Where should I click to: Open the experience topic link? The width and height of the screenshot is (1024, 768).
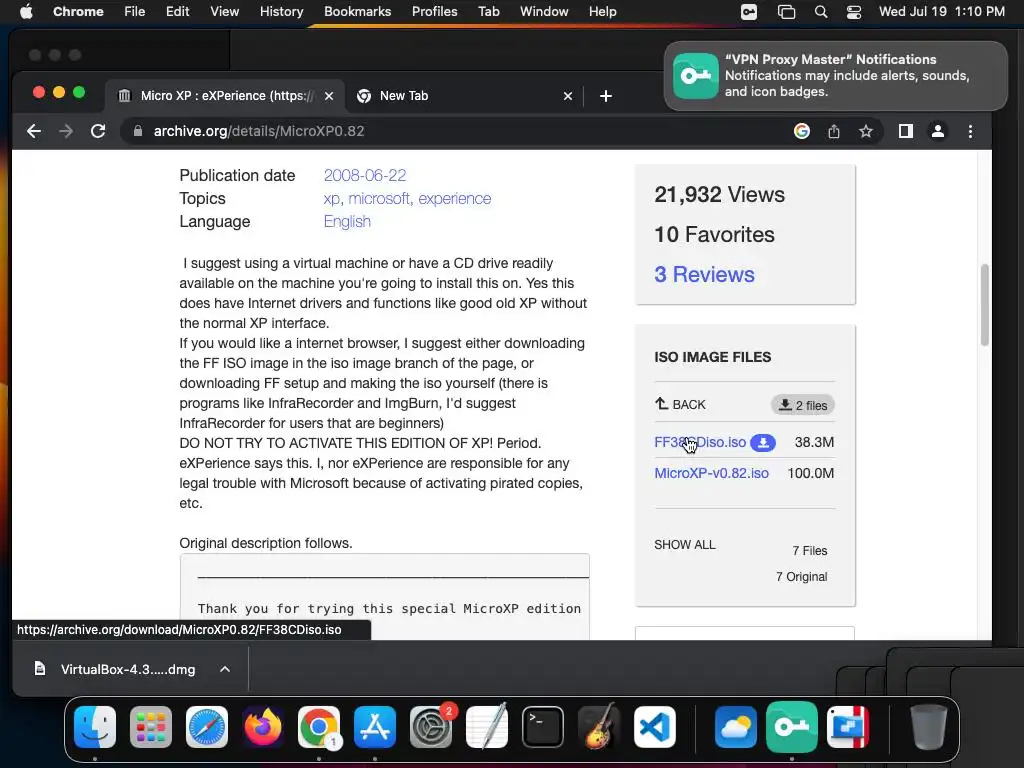(x=455, y=199)
